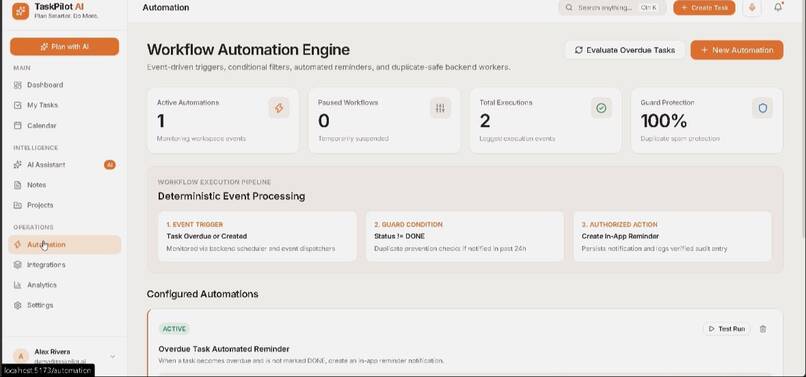
Task: Click the Ctrl K shortcut badge
Action: click(x=648, y=8)
